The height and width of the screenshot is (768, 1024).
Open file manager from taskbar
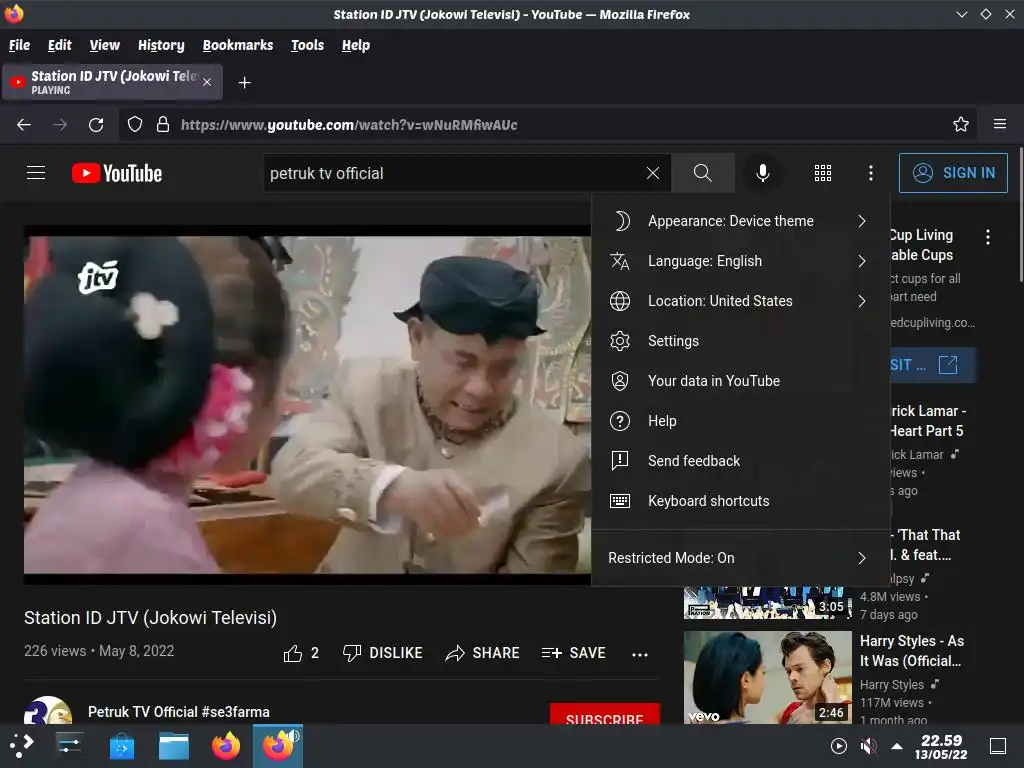pyautogui.click(x=174, y=745)
